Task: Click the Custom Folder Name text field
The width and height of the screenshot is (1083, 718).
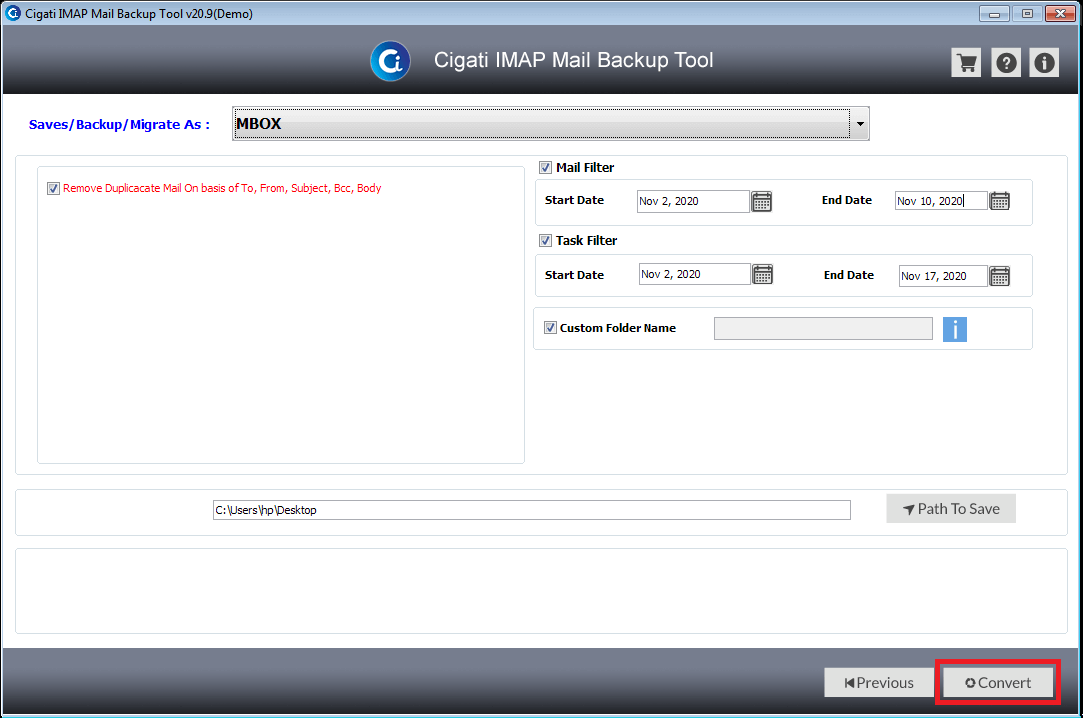Action: coord(823,329)
